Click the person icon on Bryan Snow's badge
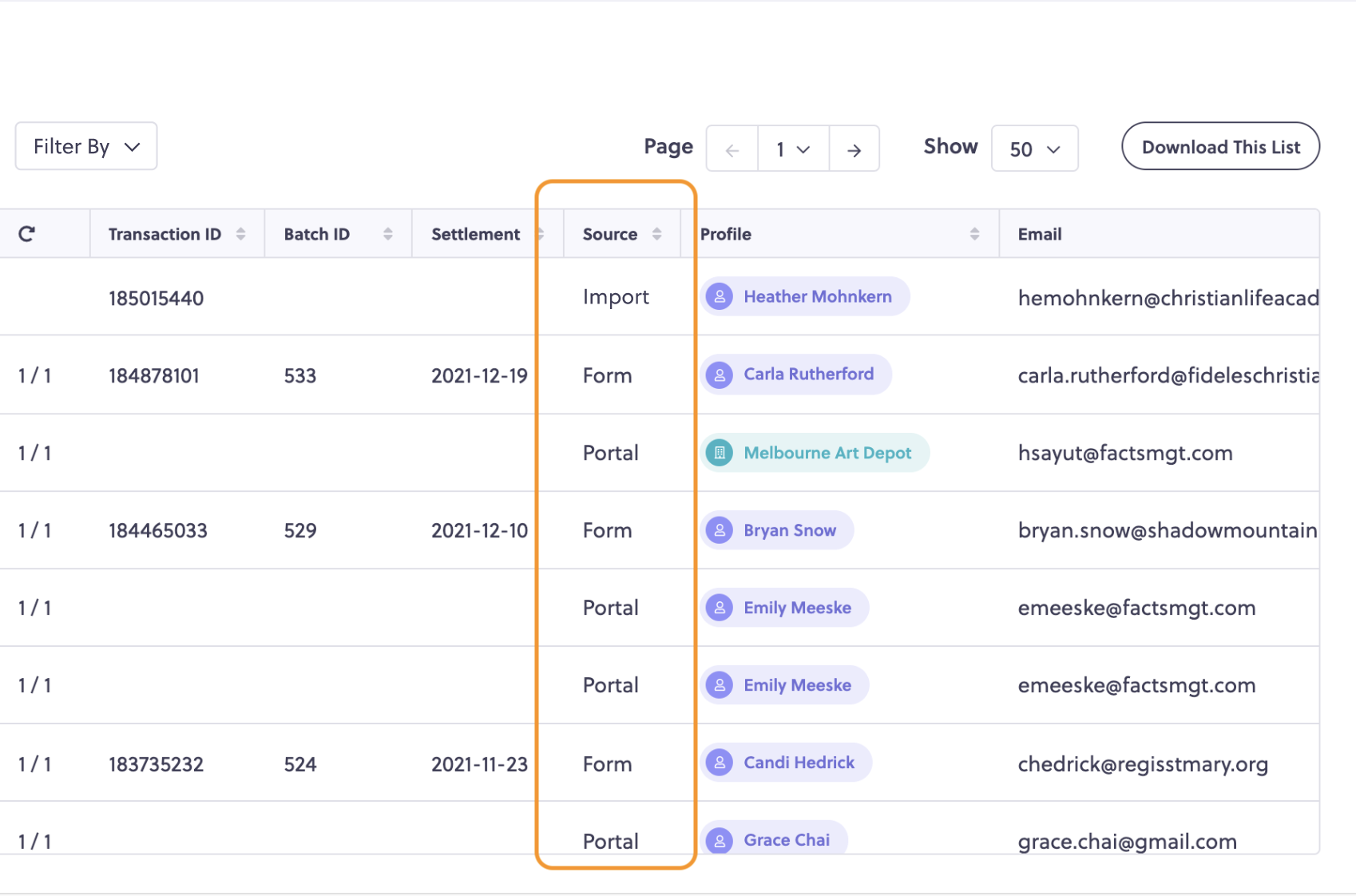The width and height of the screenshot is (1356, 896). tap(721, 529)
